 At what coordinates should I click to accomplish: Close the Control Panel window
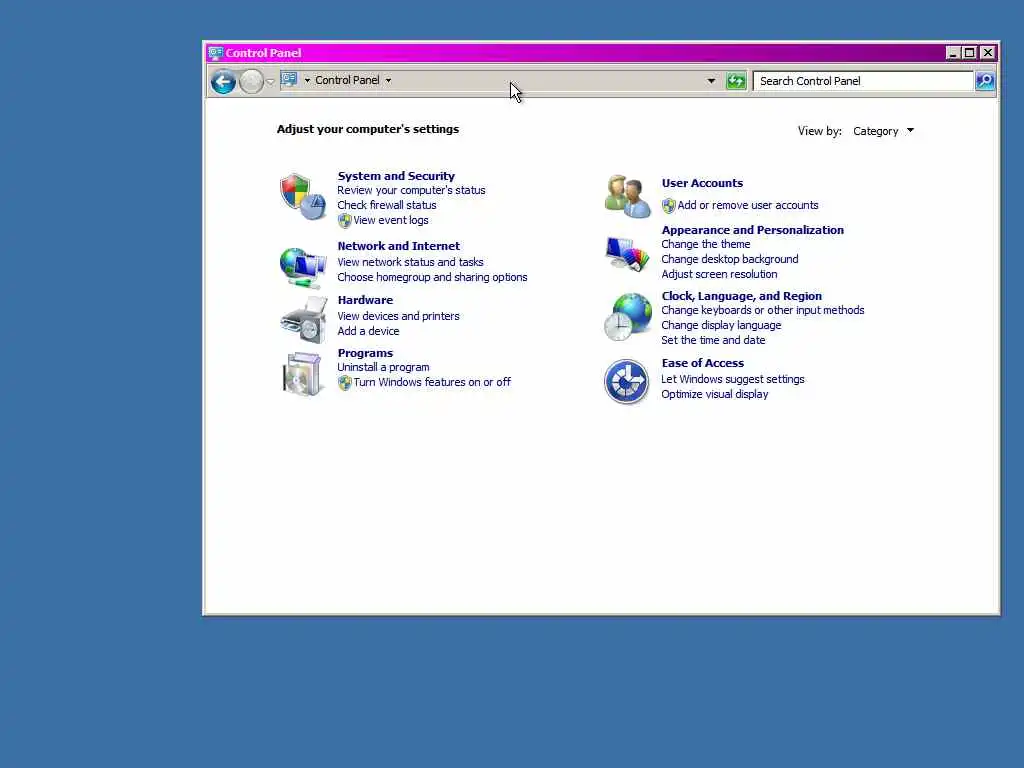click(x=987, y=53)
